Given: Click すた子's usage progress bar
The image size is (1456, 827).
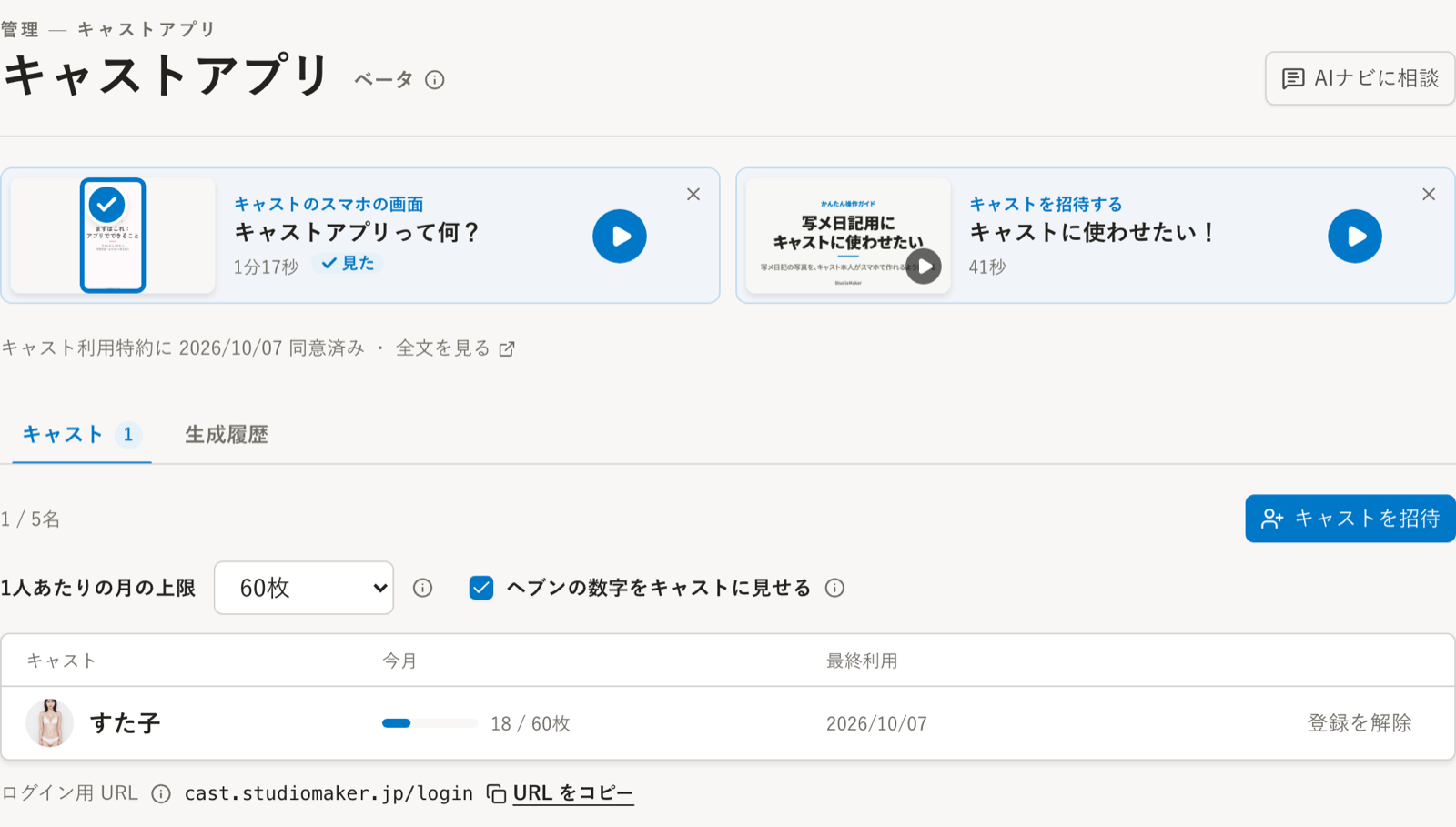Looking at the screenshot, I should pyautogui.click(x=430, y=723).
